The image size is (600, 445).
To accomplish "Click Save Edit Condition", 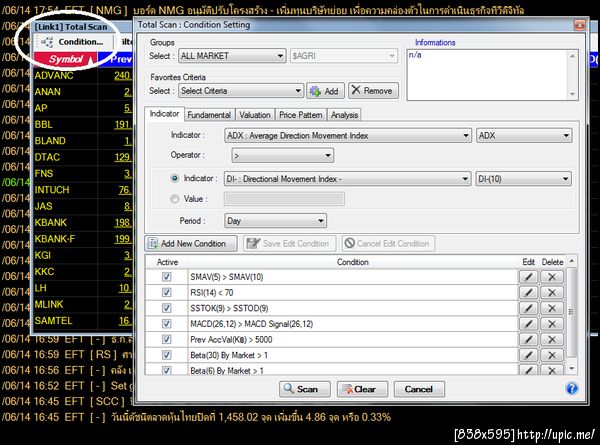I will point(289,243).
